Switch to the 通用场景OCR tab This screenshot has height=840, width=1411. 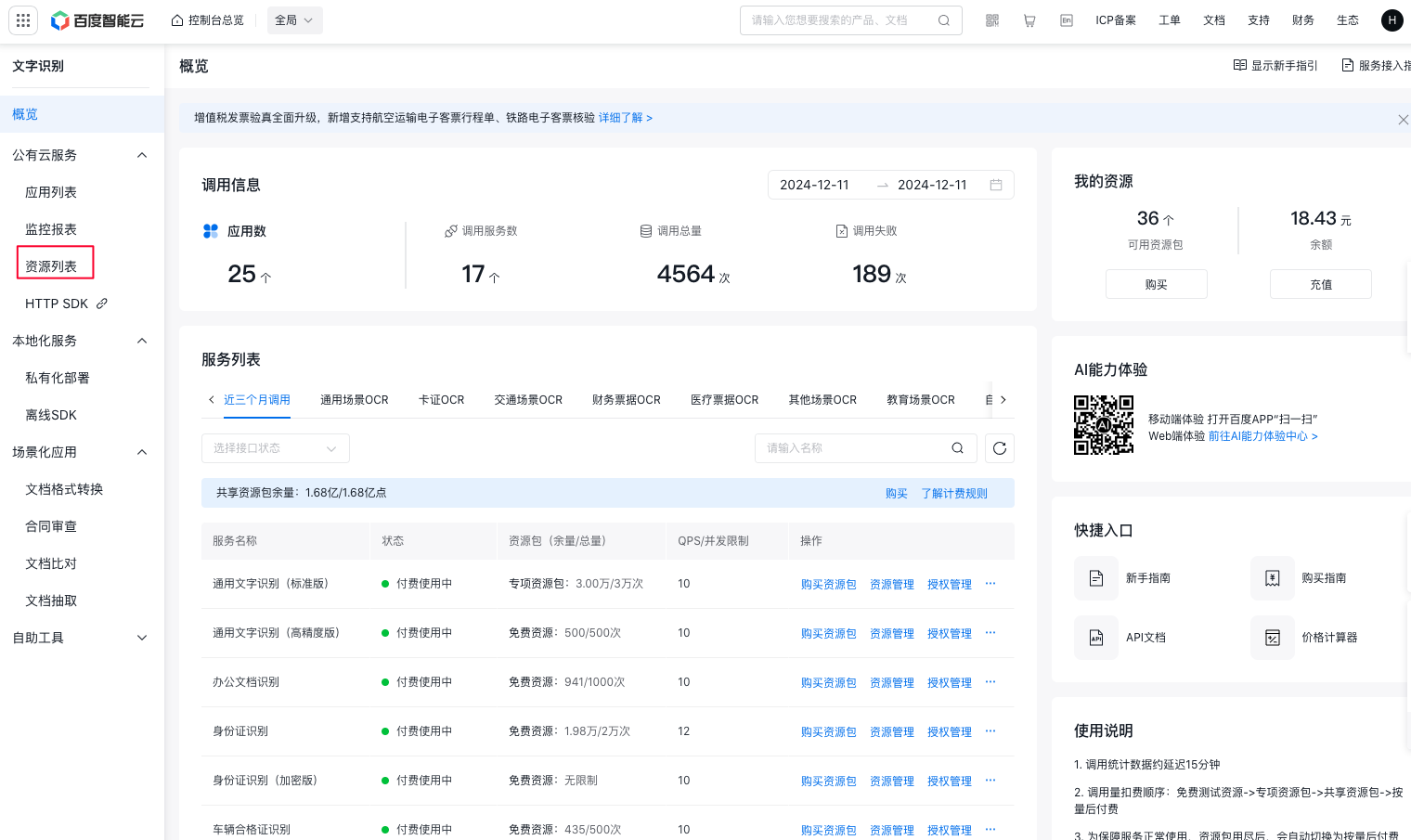[x=355, y=400]
